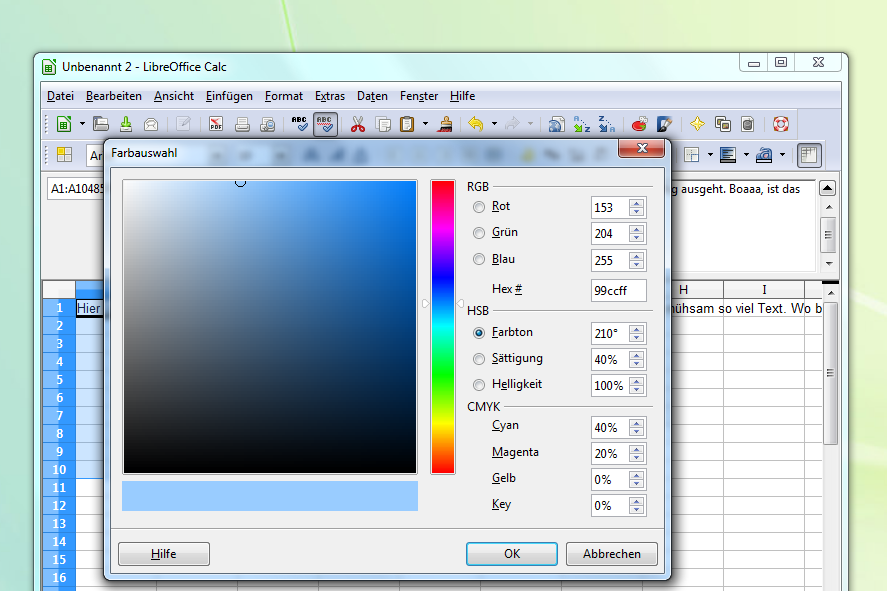
Task: Open the Navigator star icon
Action: [x=697, y=124]
